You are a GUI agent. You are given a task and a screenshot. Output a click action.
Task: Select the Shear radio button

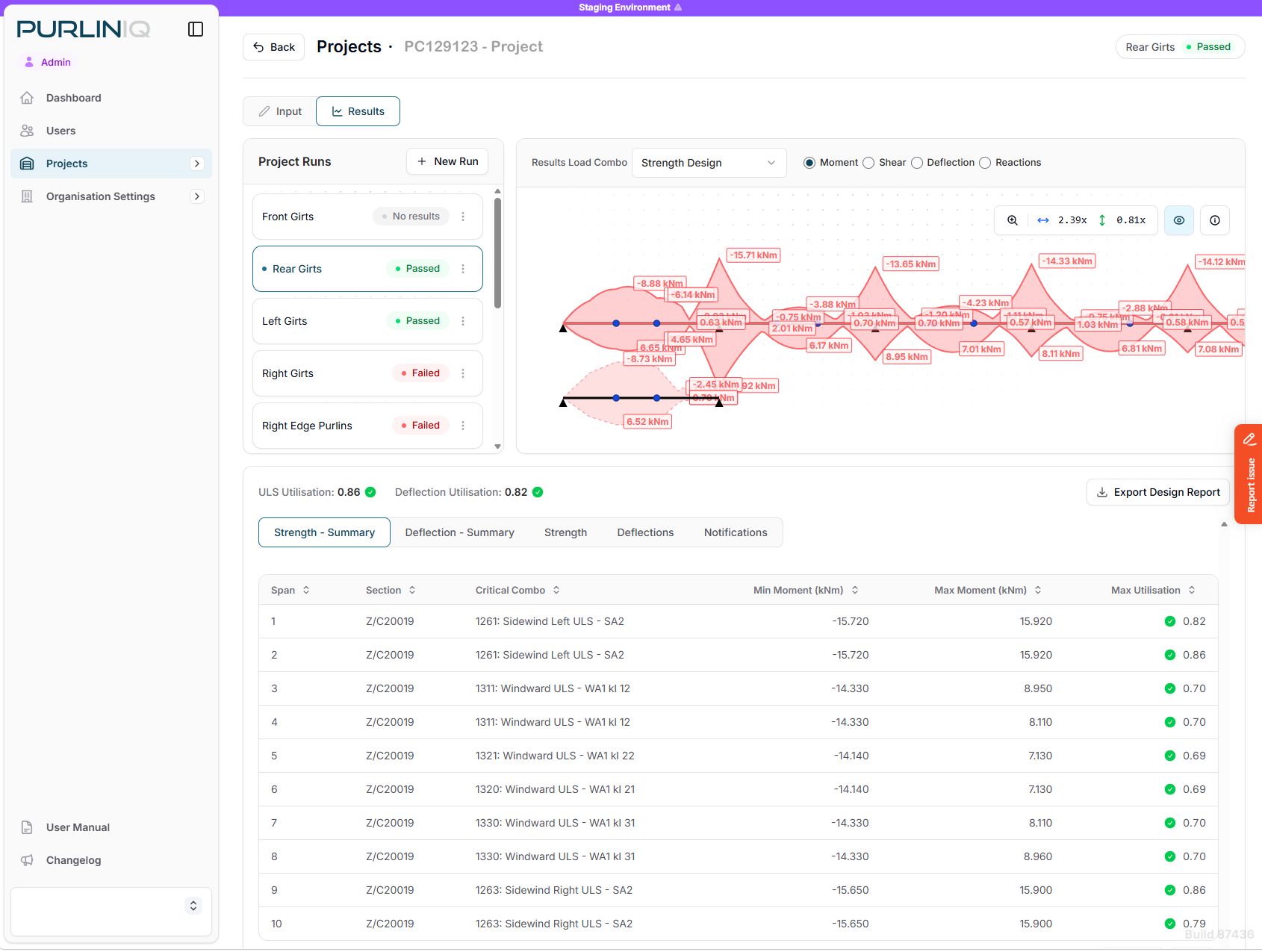[x=868, y=163]
